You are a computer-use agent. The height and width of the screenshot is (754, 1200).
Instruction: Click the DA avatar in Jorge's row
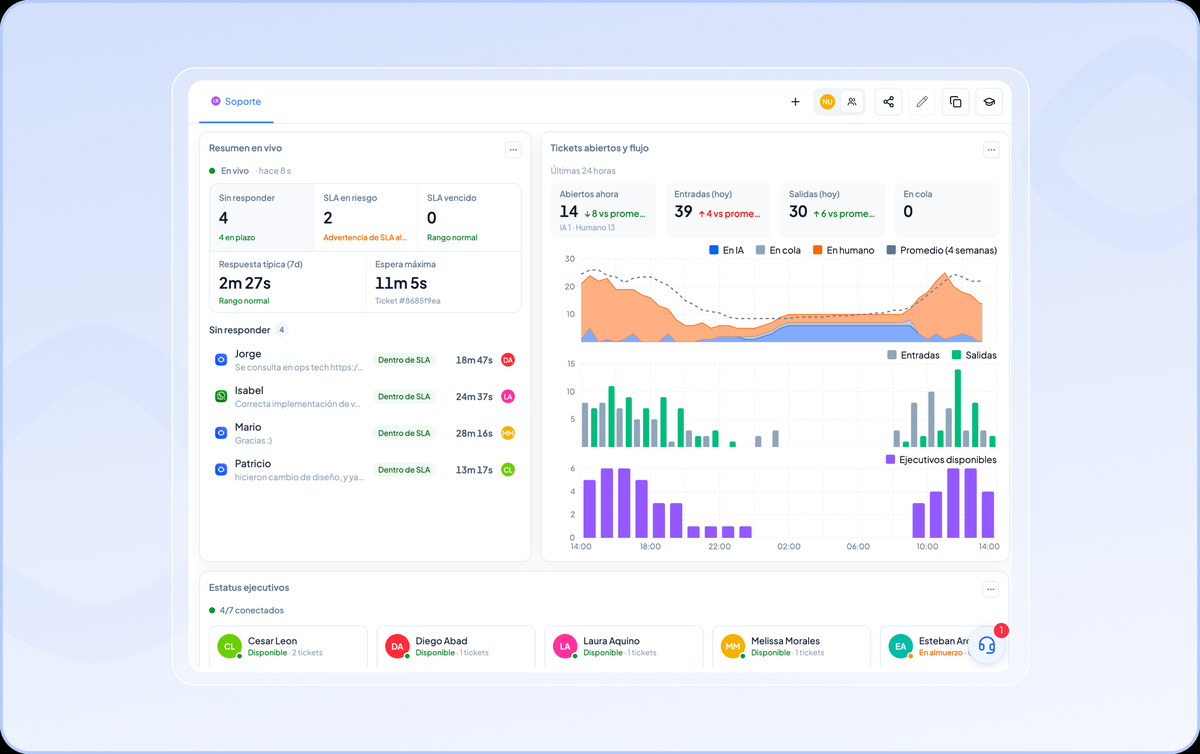[508, 360]
